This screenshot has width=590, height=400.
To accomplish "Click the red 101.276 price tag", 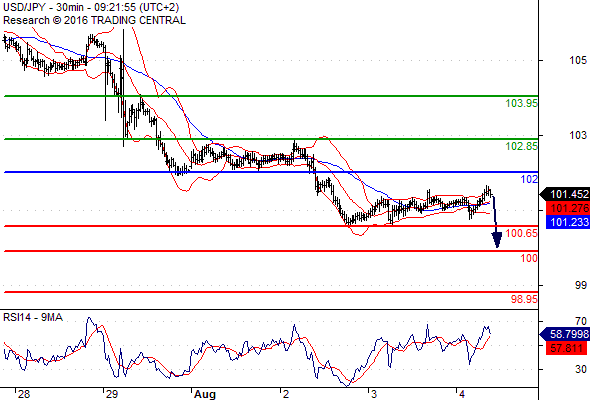I will point(568,208).
